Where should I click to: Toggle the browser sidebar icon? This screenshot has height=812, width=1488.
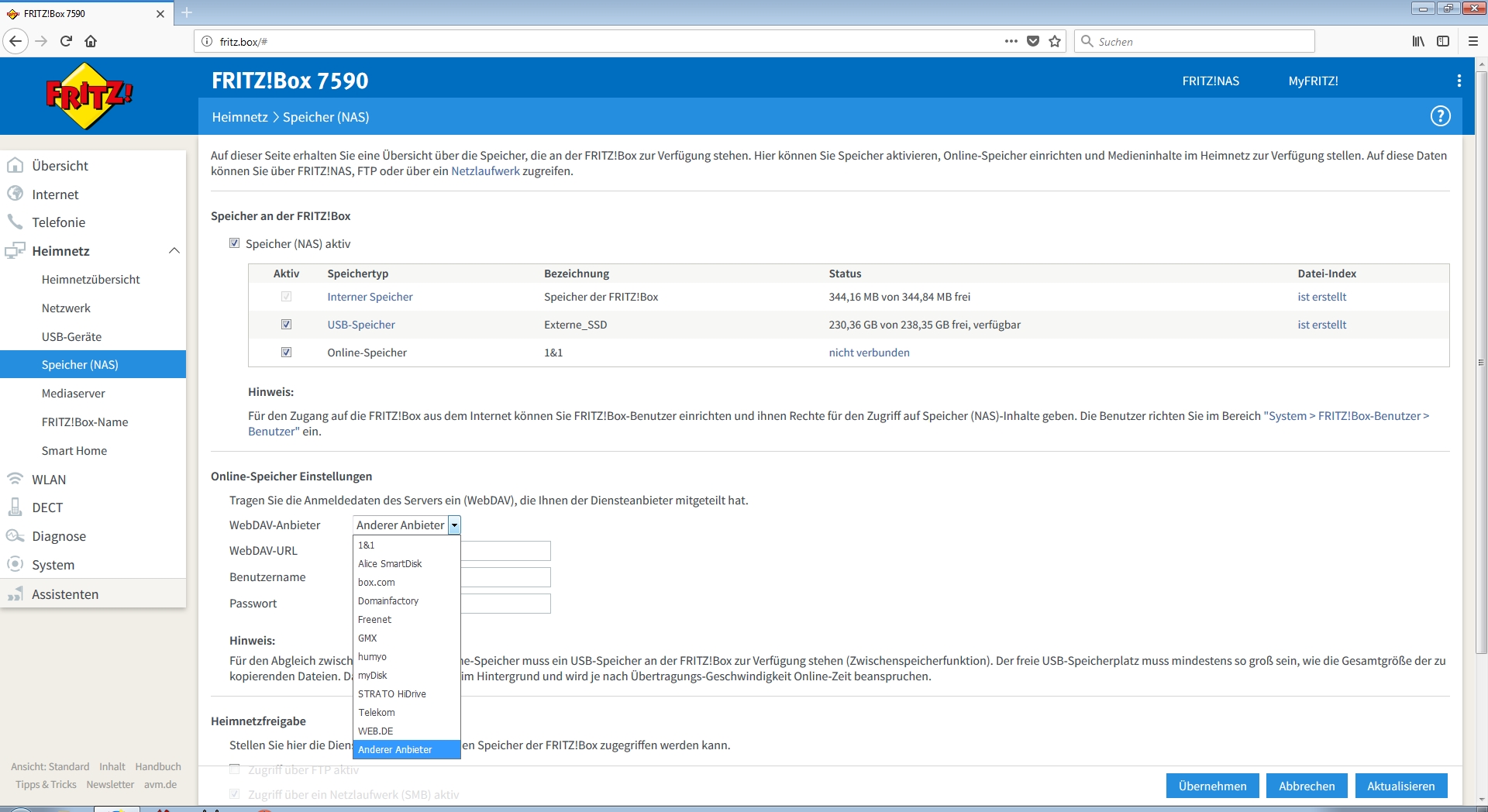[x=1443, y=42]
